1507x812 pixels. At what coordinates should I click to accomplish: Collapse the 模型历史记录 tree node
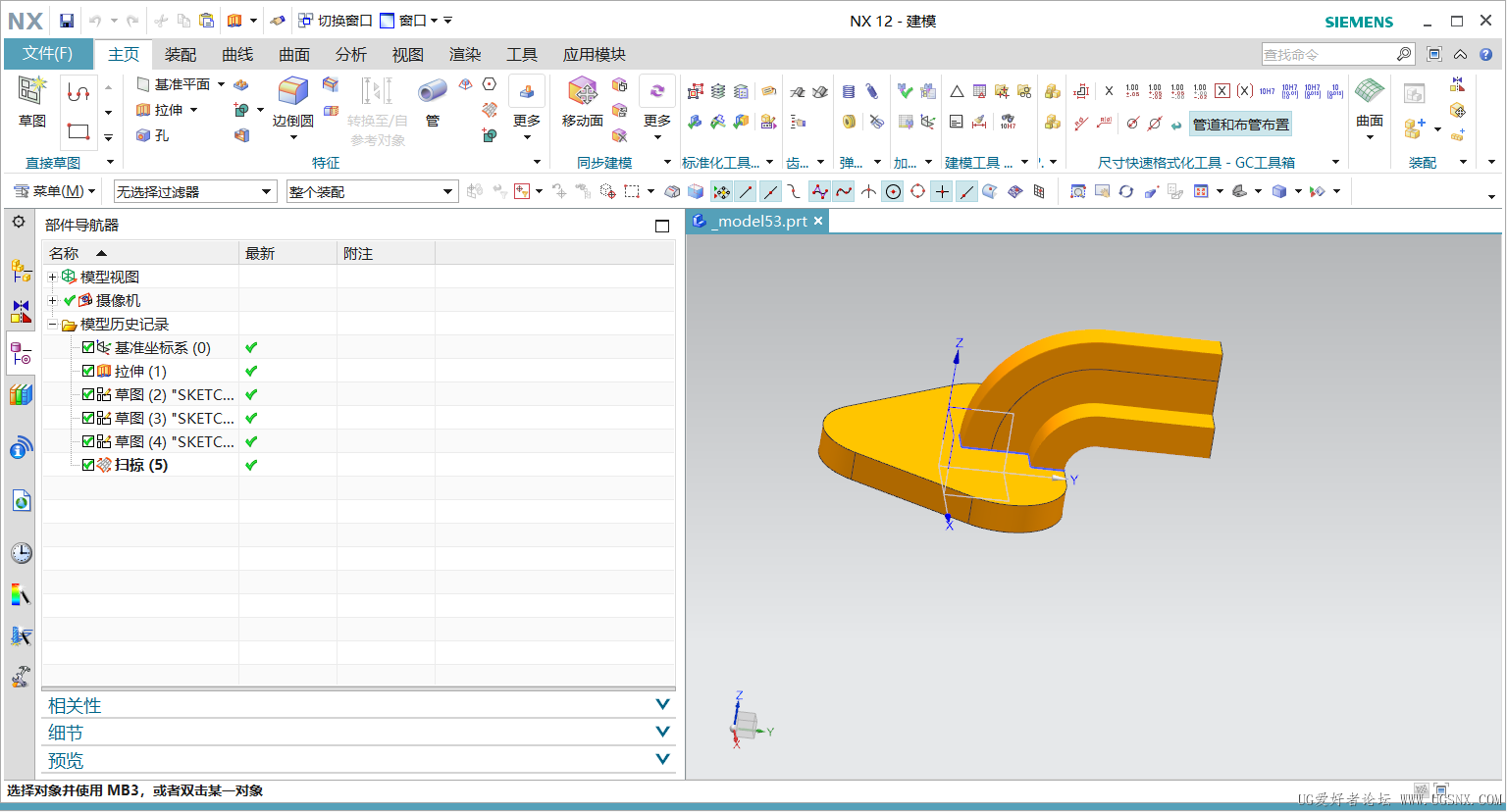[x=53, y=324]
